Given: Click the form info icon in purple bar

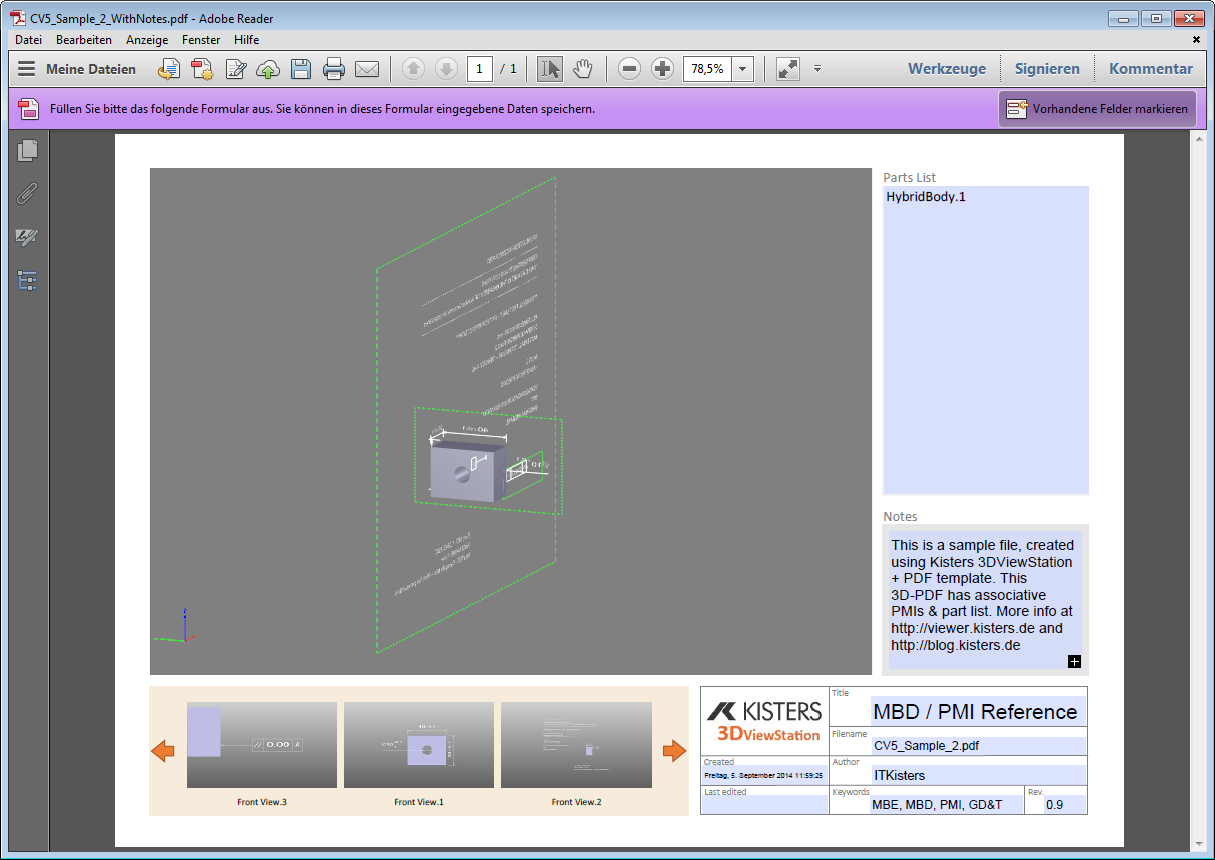Looking at the screenshot, I should coord(28,109).
